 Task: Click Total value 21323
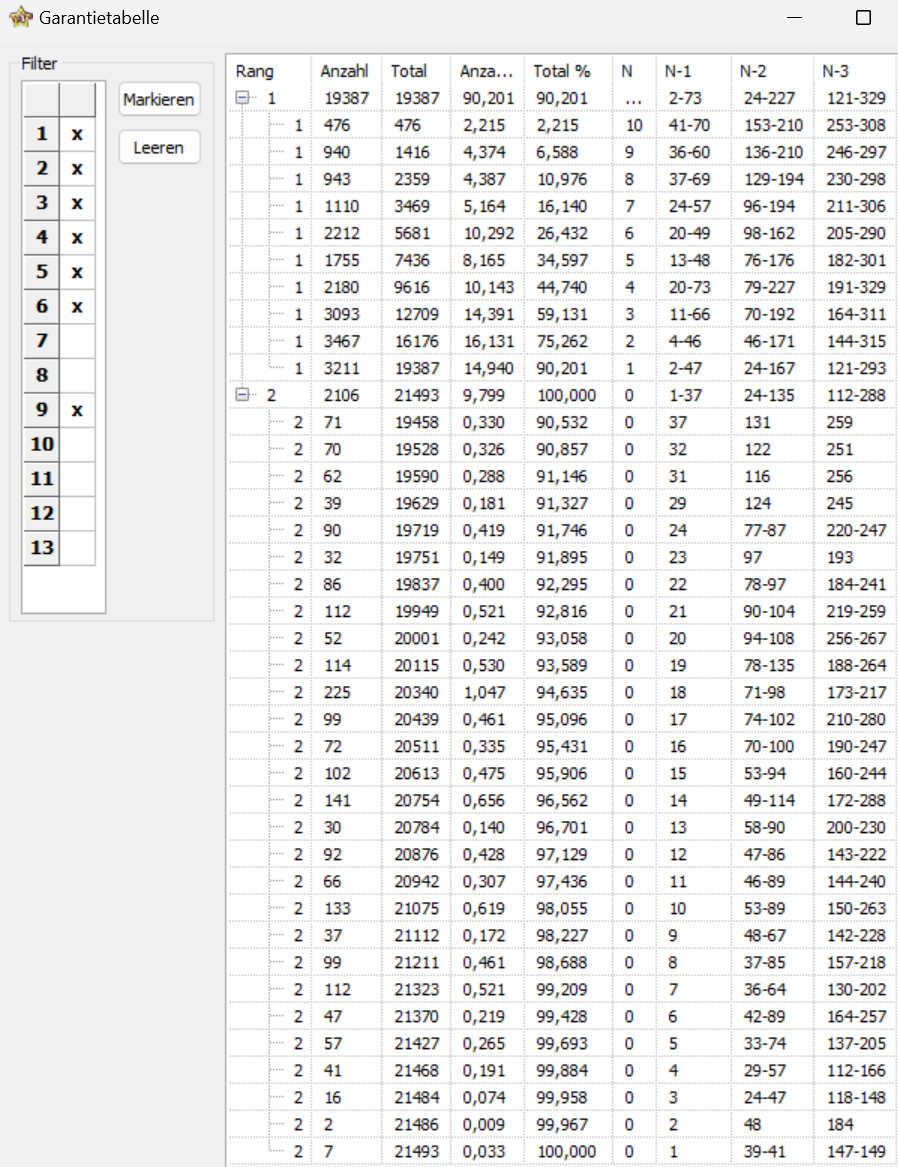click(x=417, y=990)
